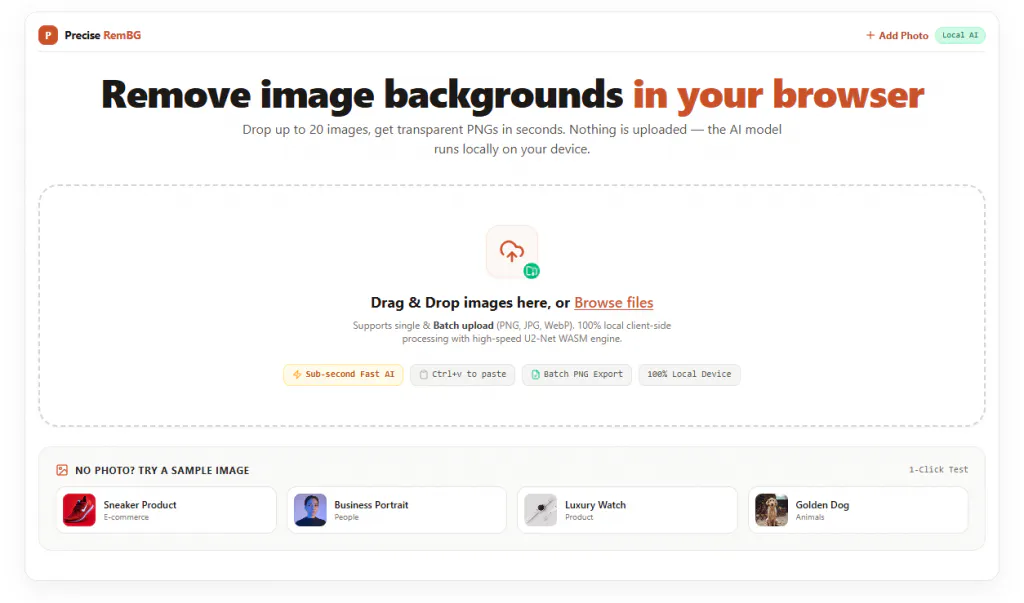
Task: Click the 100% Local Device chip
Action: tap(689, 374)
